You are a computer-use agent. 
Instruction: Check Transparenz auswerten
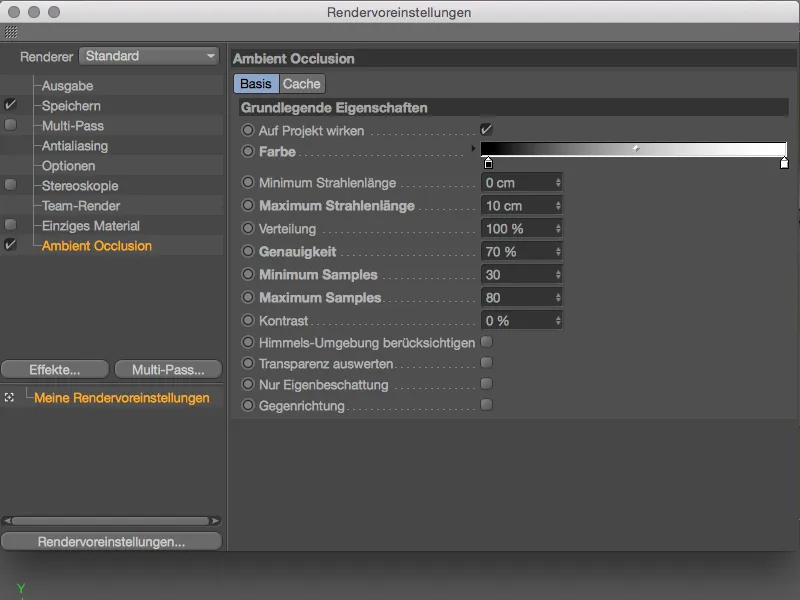coord(486,362)
